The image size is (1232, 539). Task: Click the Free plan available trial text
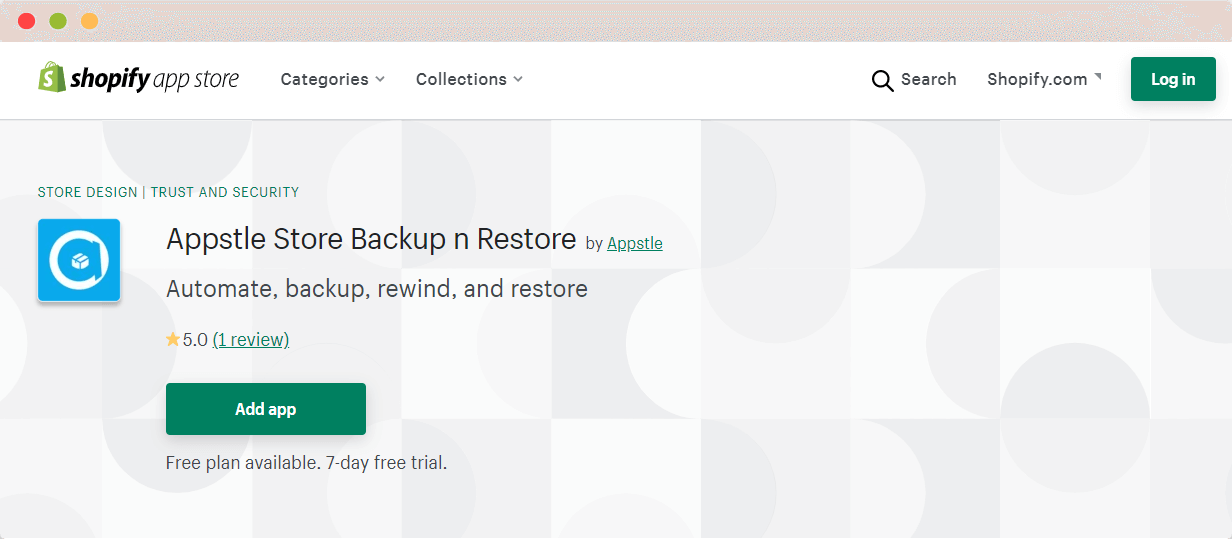tap(306, 463)
